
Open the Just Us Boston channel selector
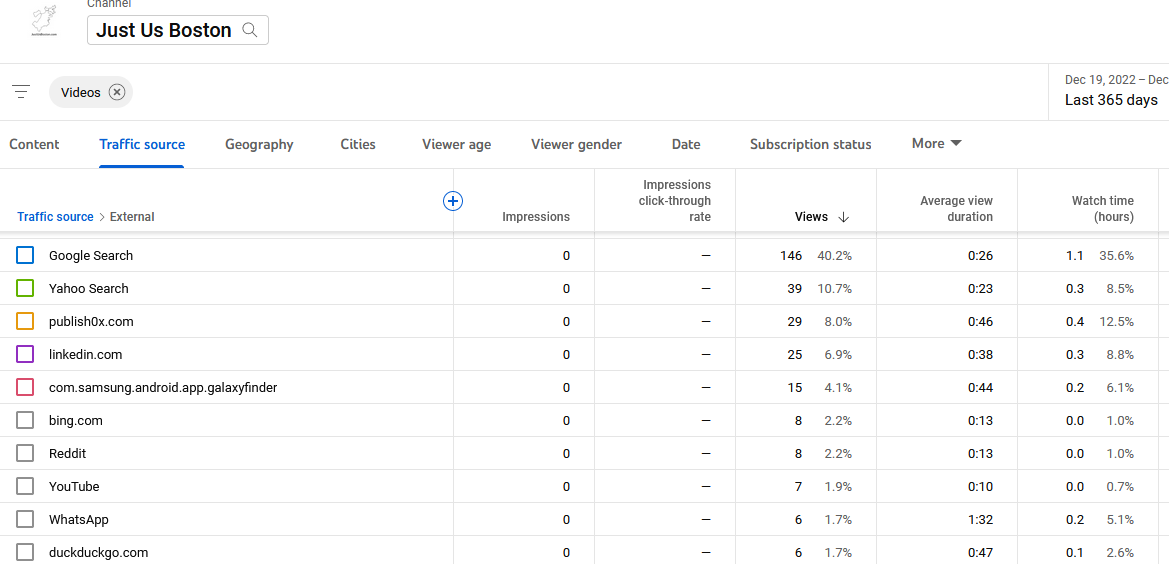coord(177,30)
